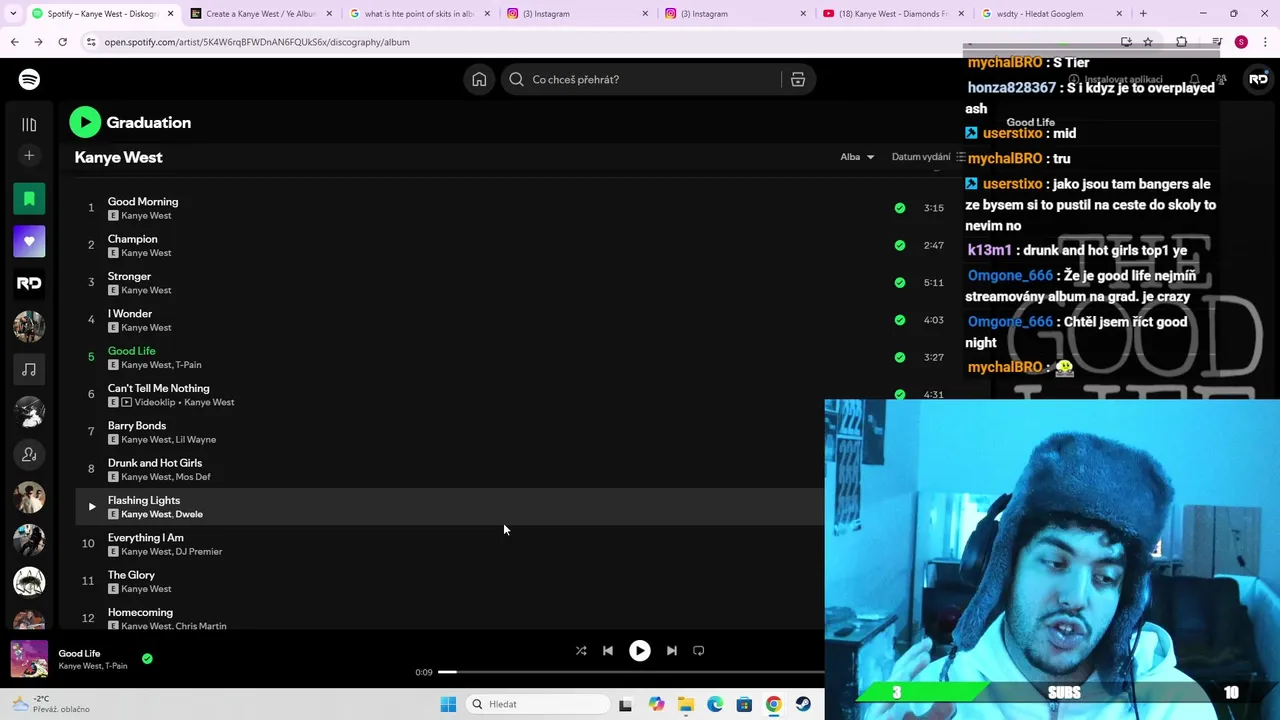Skip to next track
This screenshot has height=720, width=1280.
[x=671, y=651]
